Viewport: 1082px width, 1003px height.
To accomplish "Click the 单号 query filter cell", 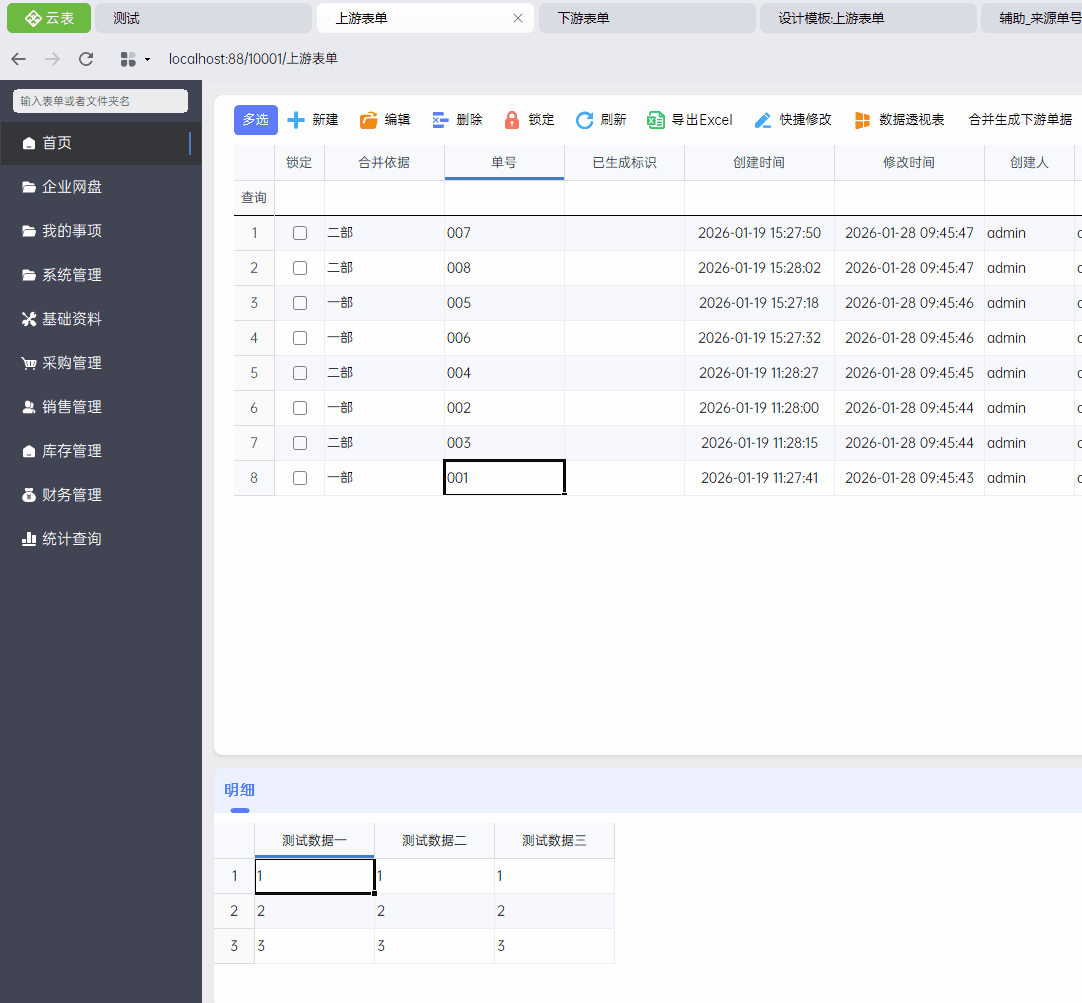I will pyautogui.click(x=504, y=198).
